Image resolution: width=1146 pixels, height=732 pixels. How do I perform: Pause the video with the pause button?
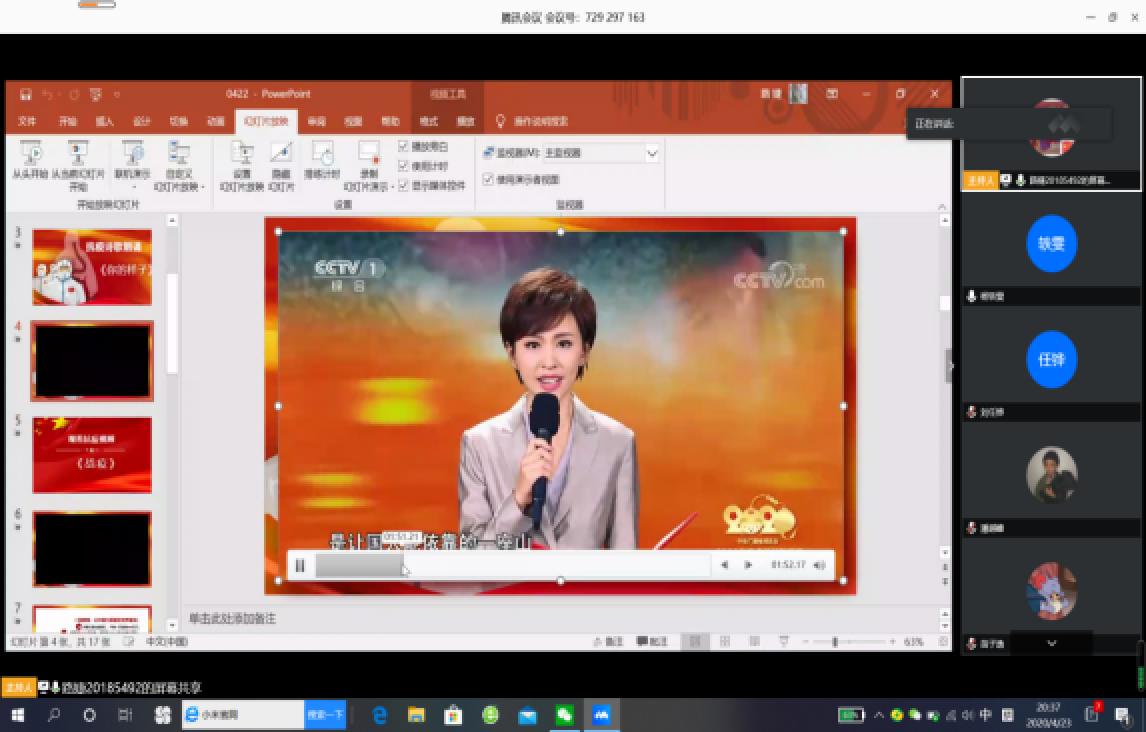pos(300,566)
